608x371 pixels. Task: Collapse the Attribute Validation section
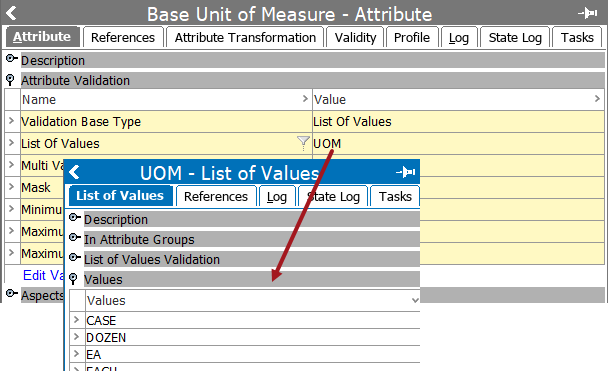click(x=10, y=80)
